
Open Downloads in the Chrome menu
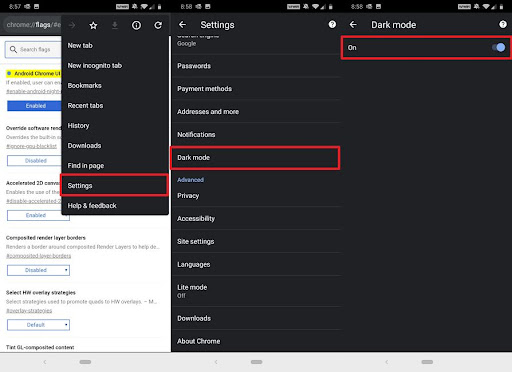[115, 145]
